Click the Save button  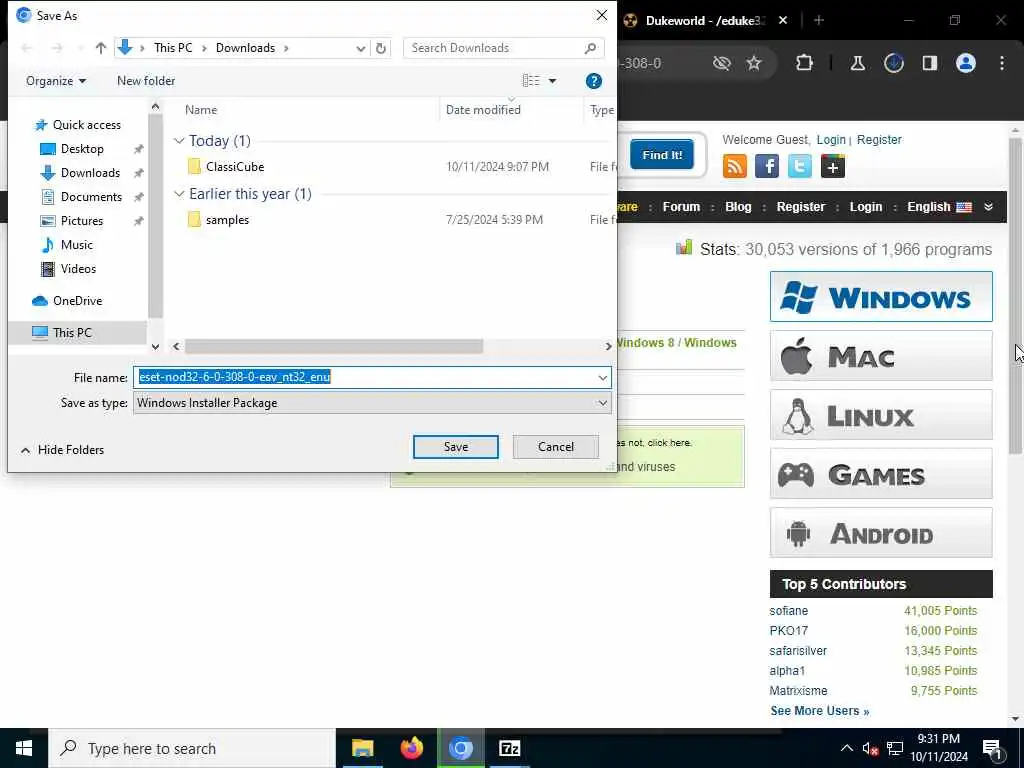(x=456, y=447)
